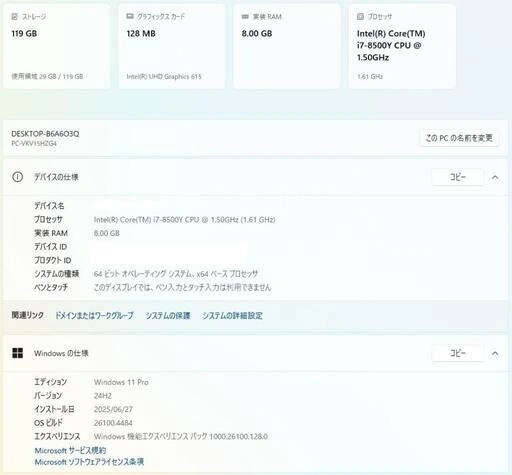Click the Device specifications header title
512x475 pixels.
[56, 177]
